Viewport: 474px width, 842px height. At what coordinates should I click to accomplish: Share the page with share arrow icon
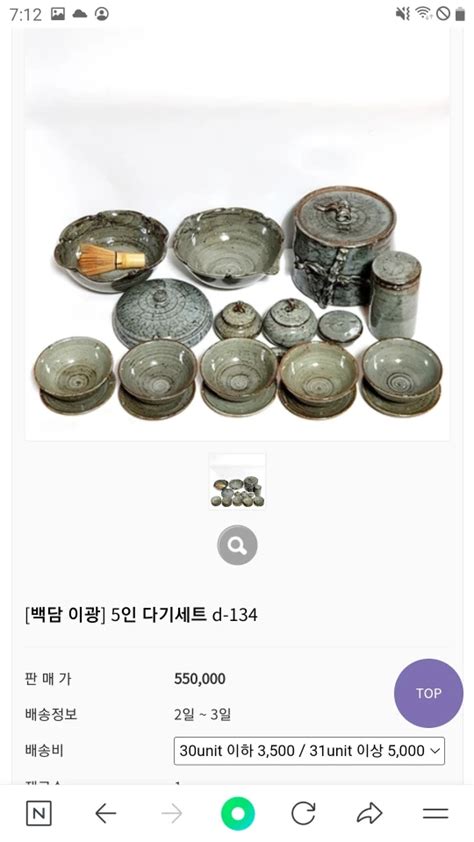point(369,814)
